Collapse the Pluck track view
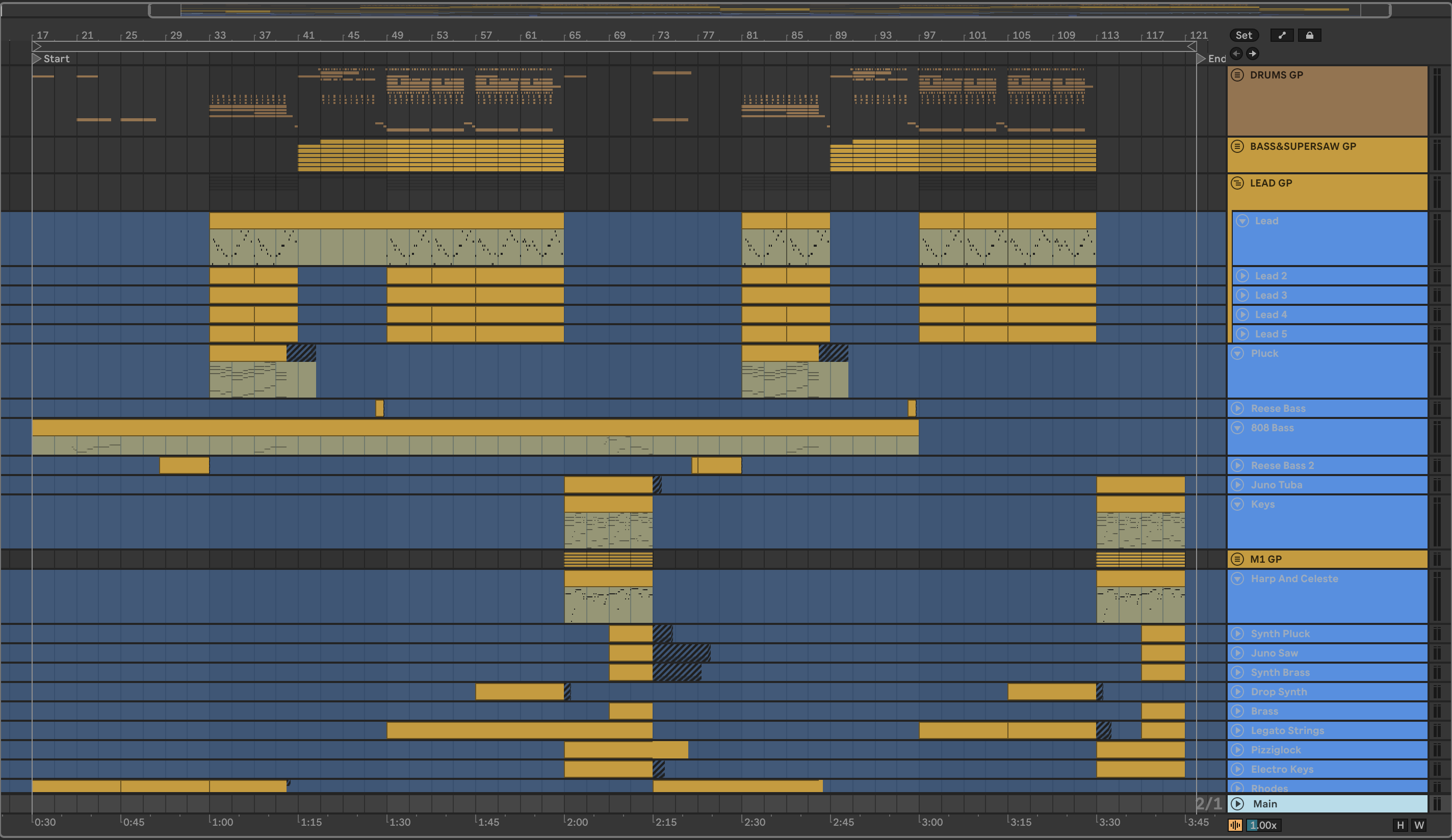 [1238, 354]
